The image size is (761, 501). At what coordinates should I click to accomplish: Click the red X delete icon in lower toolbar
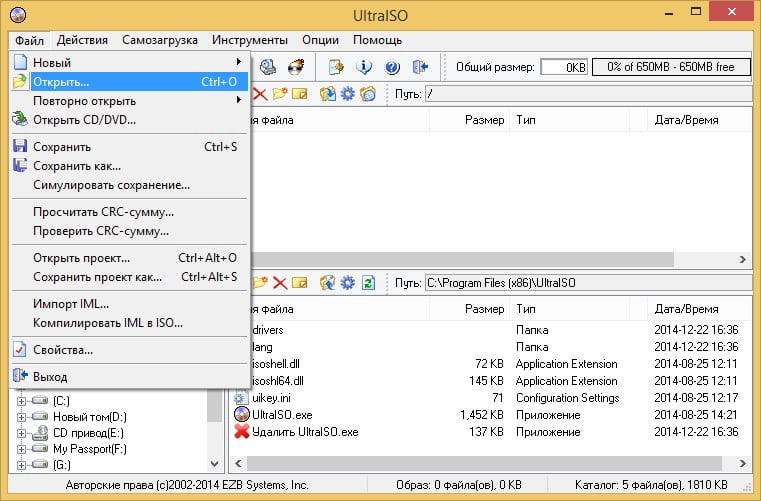point(280,283)
